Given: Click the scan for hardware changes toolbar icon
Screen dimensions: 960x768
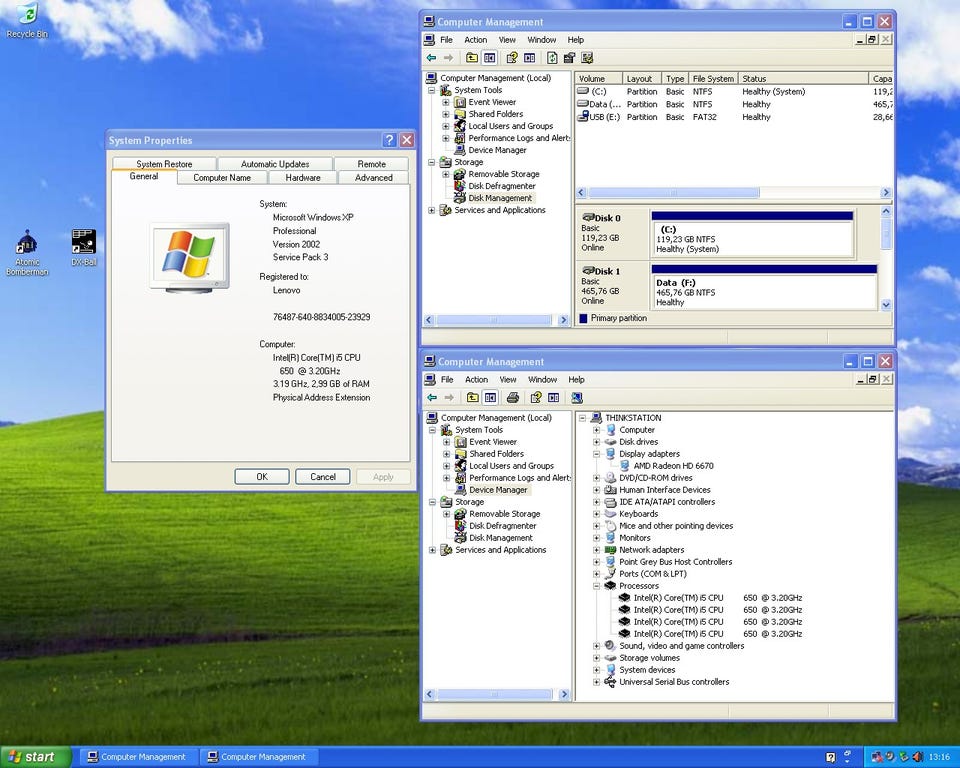Looking at the screenshot, I should 578,398.
